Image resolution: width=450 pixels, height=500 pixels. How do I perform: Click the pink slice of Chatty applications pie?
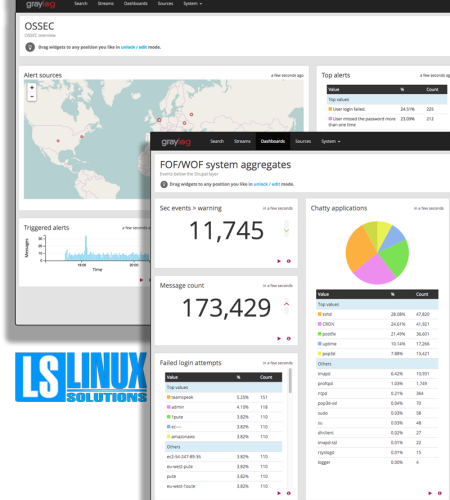click(x=375, y=271)
